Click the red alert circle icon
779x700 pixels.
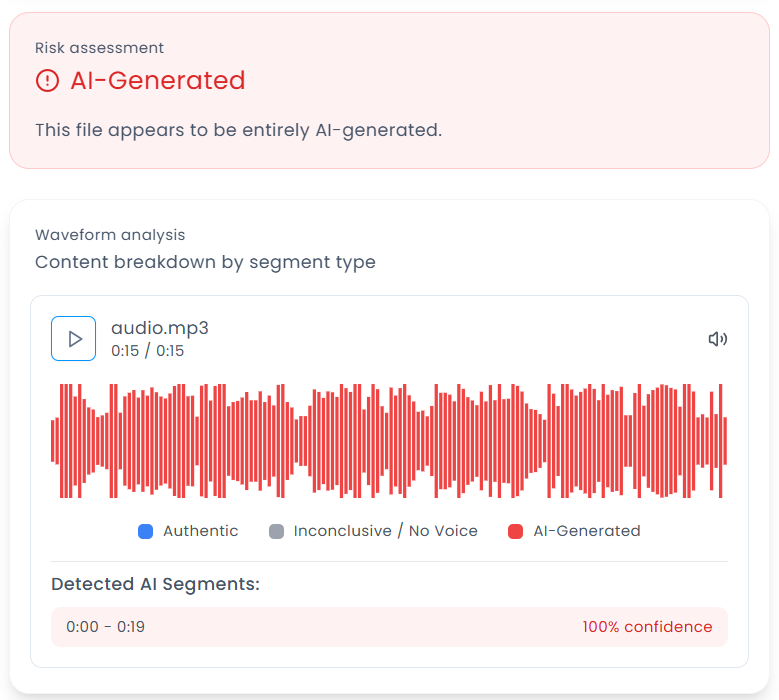click(47, 81)
